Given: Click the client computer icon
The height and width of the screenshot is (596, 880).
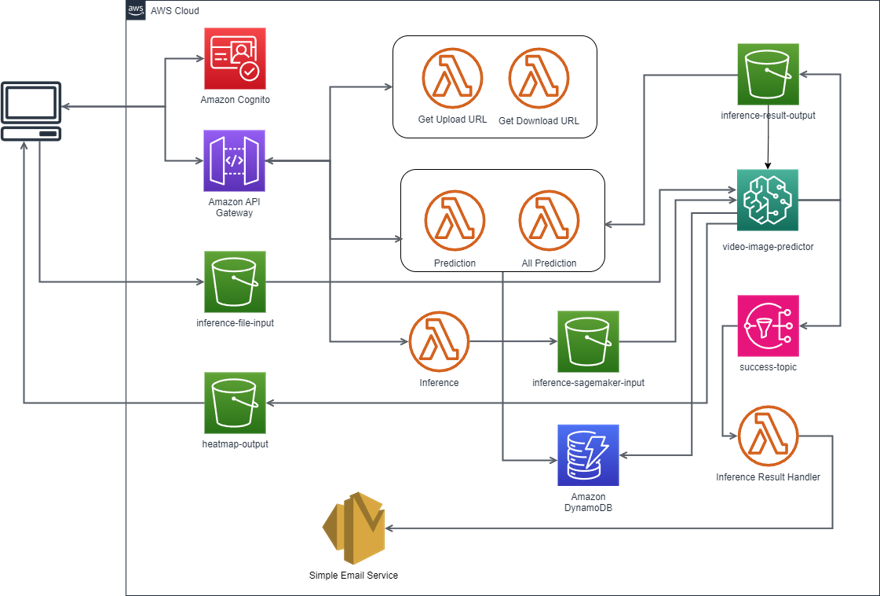Looking at the screenshot, I should click(x=31, y=111).
